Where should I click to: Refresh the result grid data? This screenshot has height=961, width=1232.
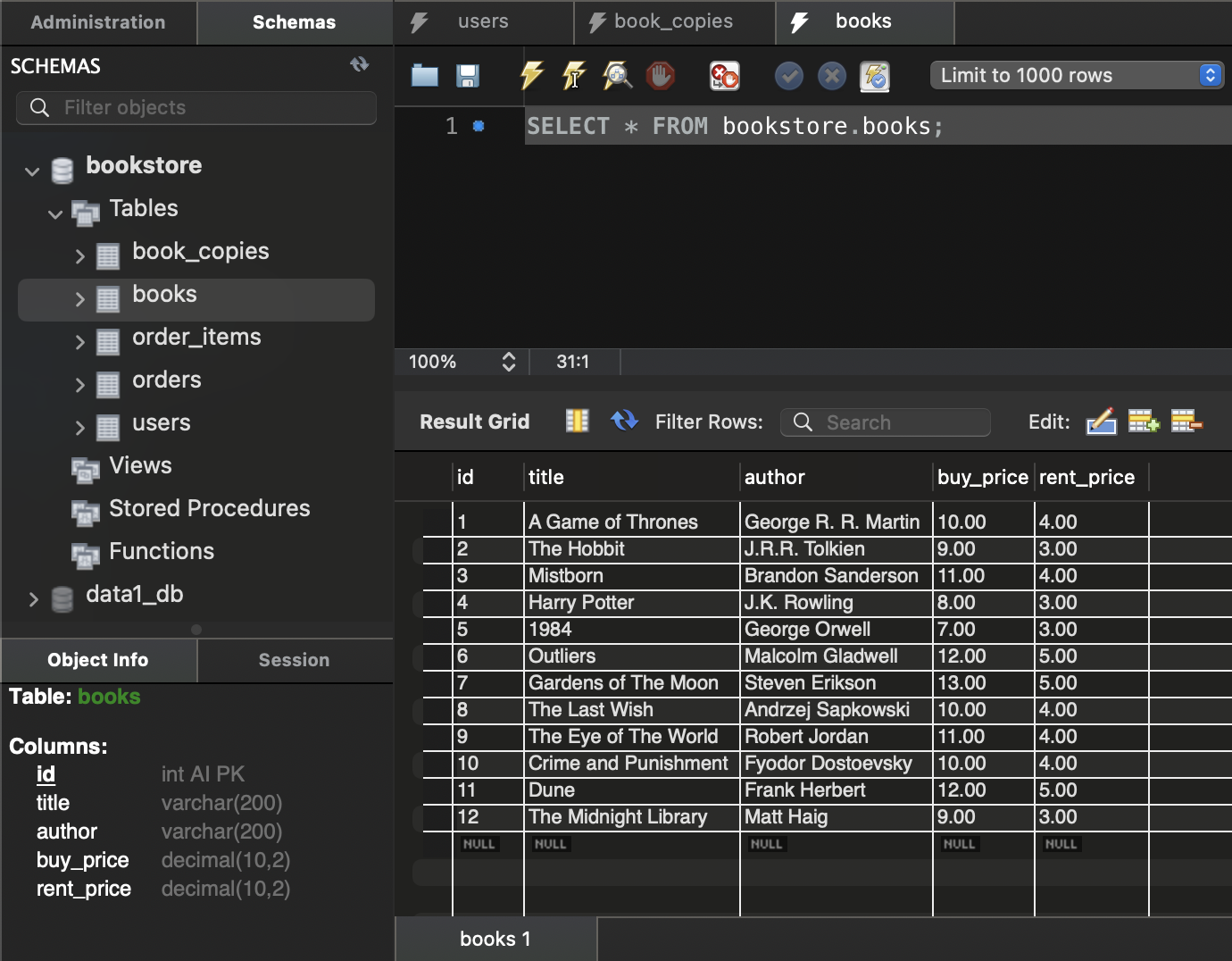tap(624, 421)
